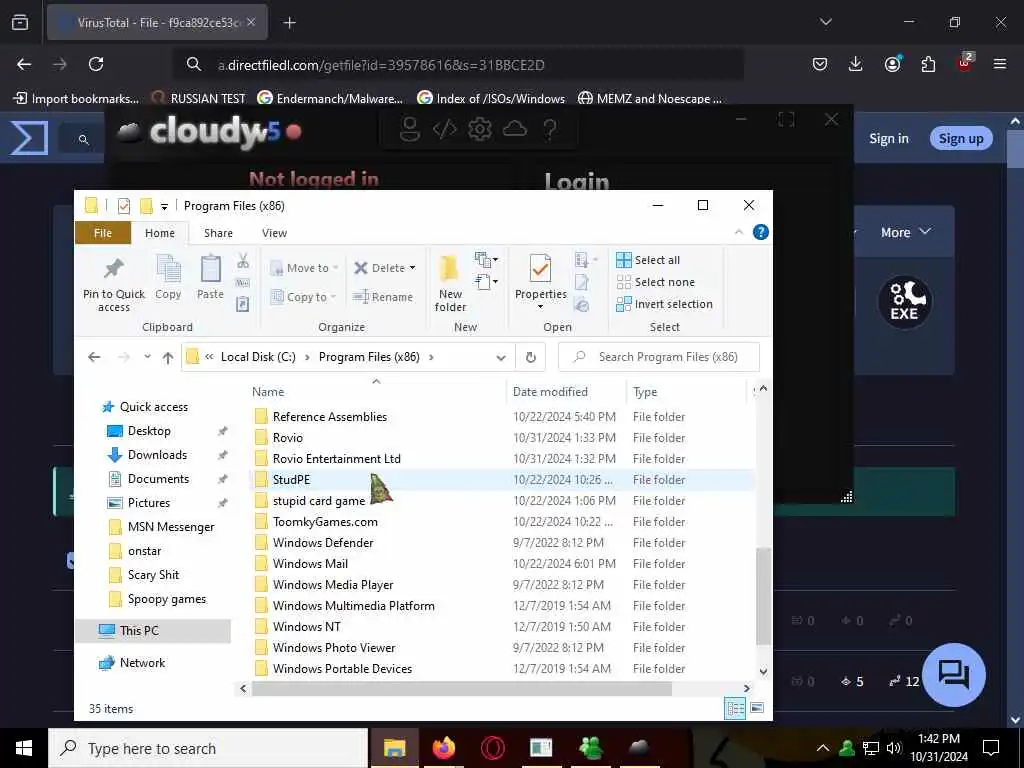Open the File ribbon tab
This screenshot has height=768, width=1024.
[103, 233]
